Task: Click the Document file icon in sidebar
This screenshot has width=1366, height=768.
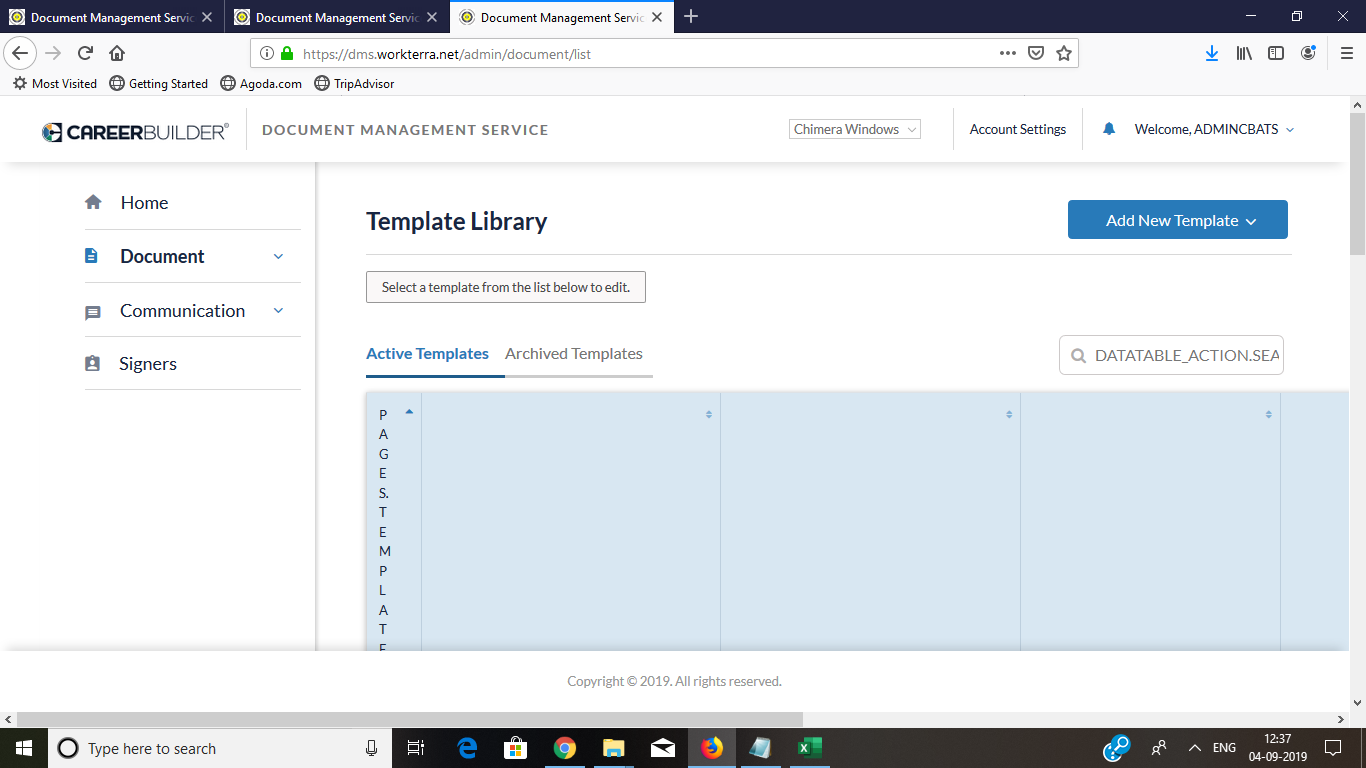Action: pyautogui.click(x=91, y=256)
